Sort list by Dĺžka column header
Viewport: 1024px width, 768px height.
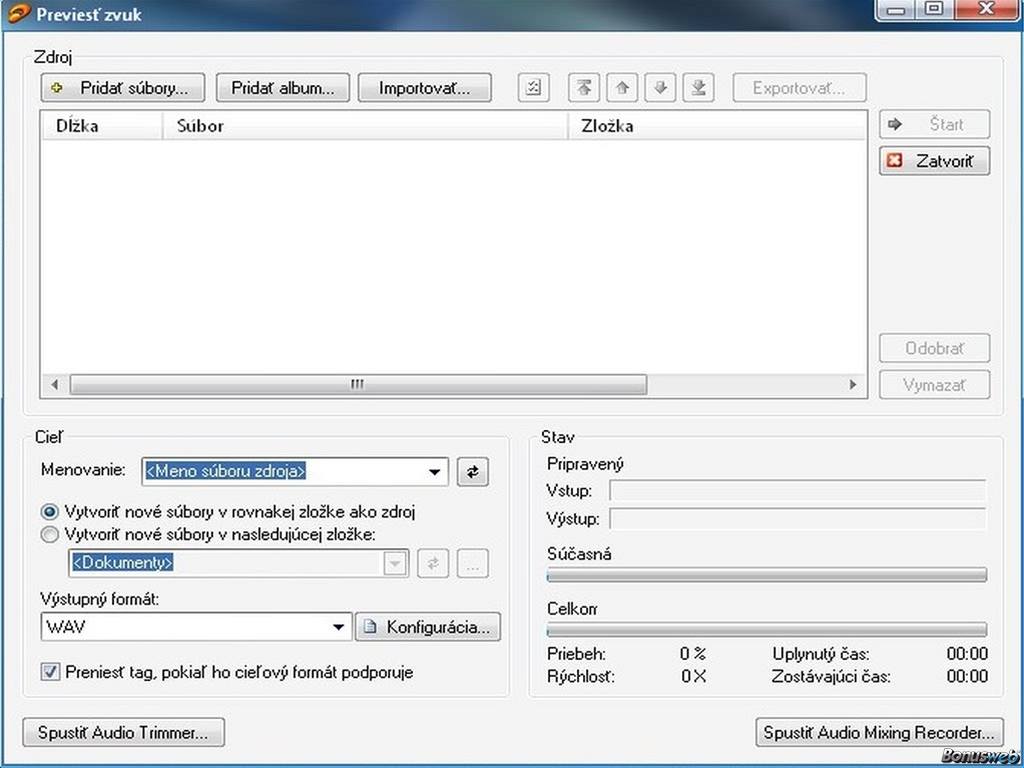[x=102, y=125]
